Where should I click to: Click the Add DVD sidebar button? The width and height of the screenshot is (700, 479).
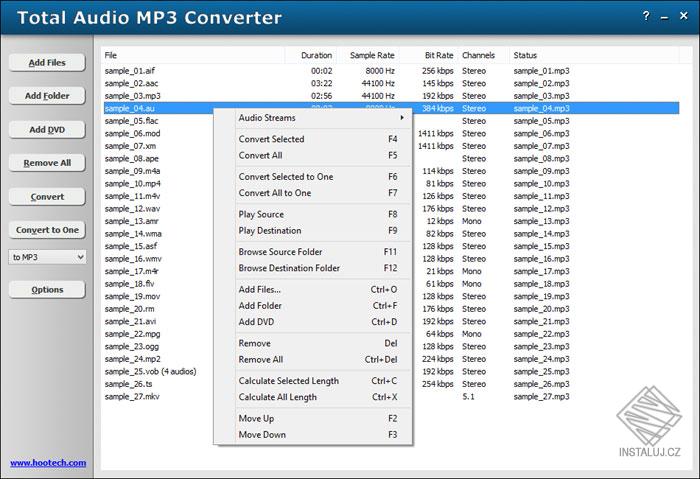pos(47,129)
